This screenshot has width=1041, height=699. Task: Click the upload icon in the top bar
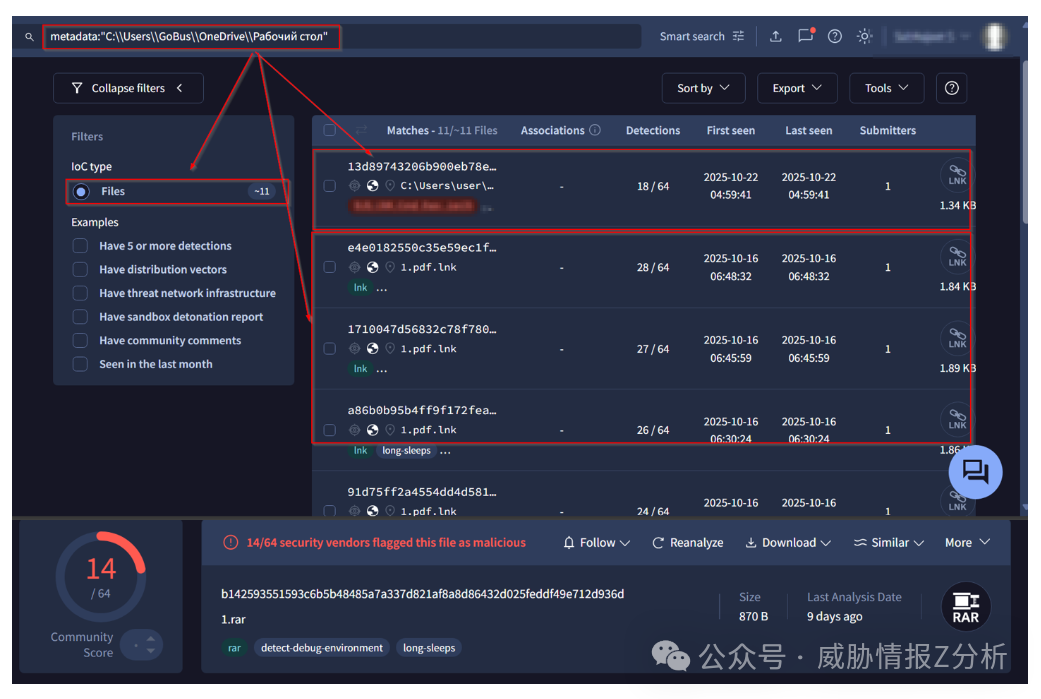(776, 36)
